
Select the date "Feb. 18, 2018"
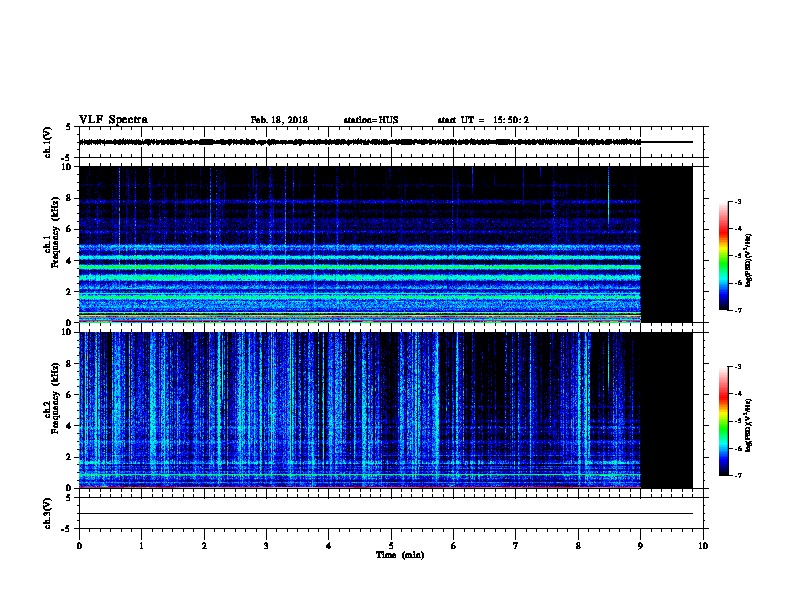click(279, 120)
